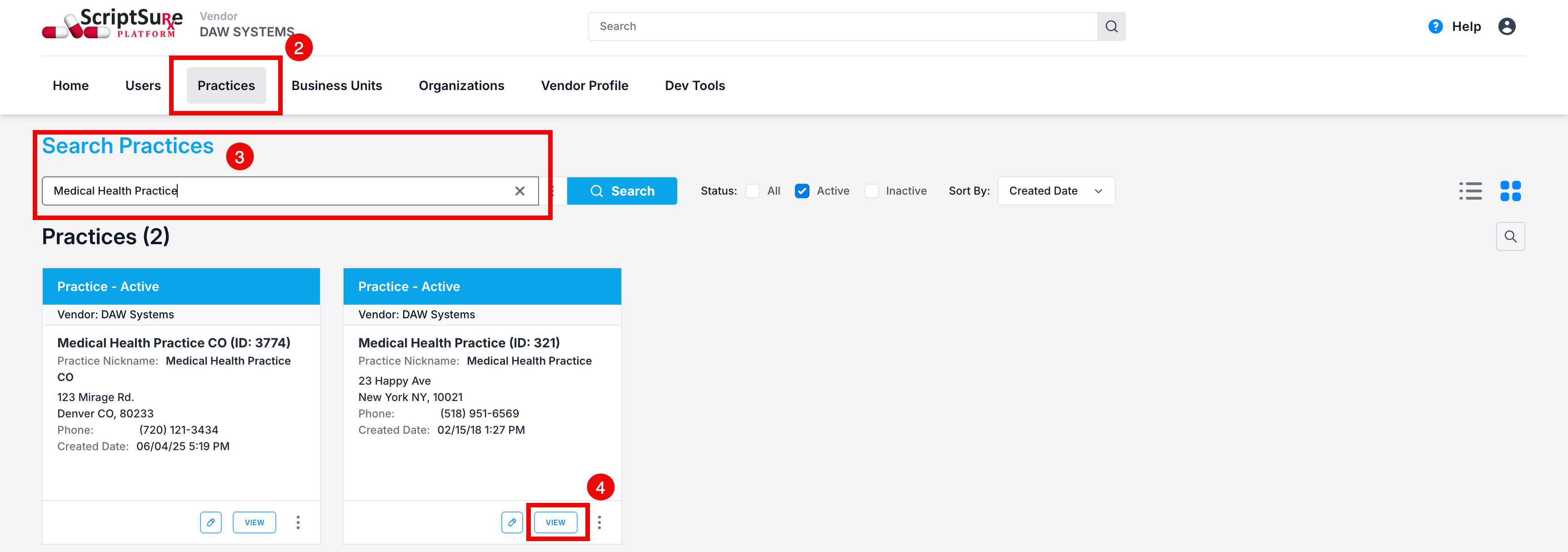
Task: Click VIEW on Medical Health Practice ID 321
Action: [x=555, y=522]
